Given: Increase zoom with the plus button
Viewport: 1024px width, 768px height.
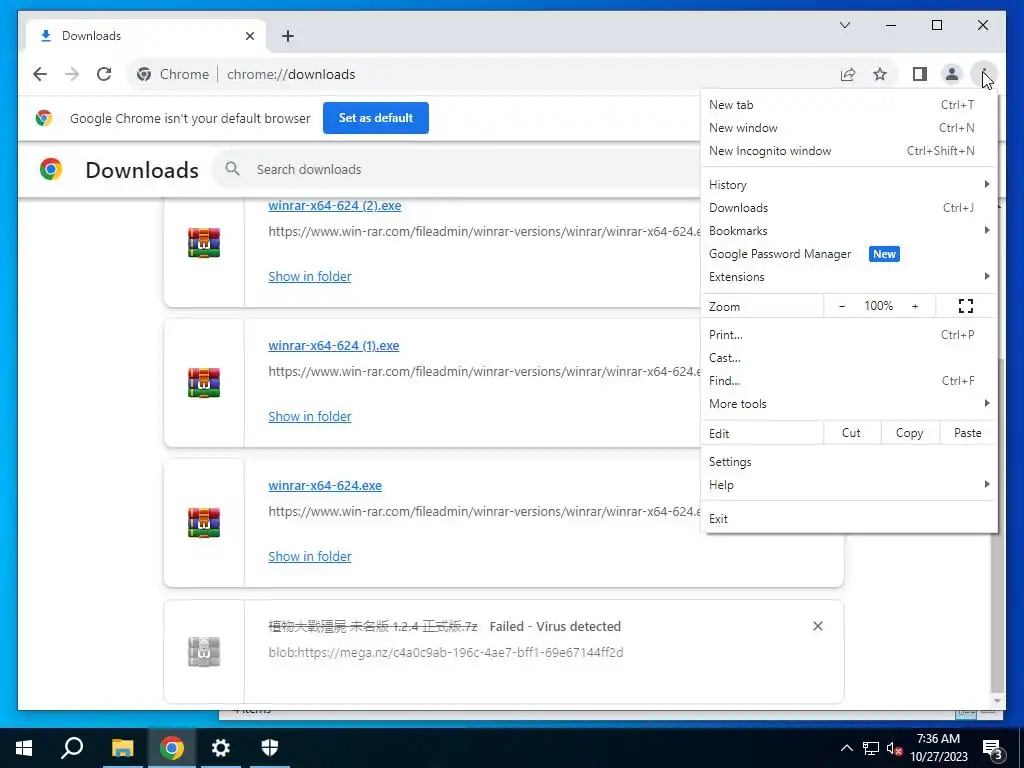Looking at the screenshot, I should (915, 306).
